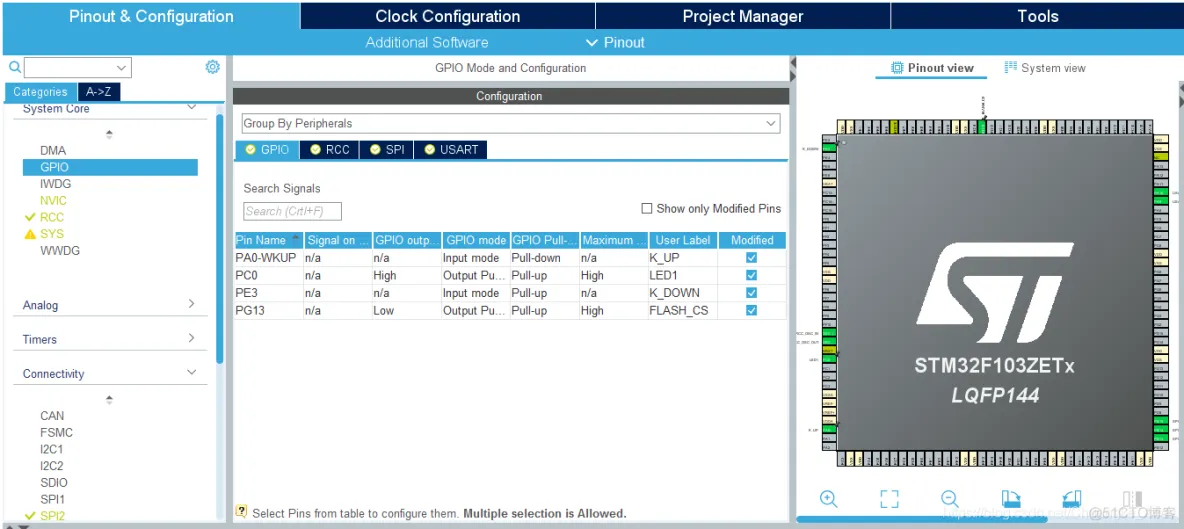This screenshot has width=1184, height=529.
Task: Sort table by Modified column
Action: (x=752, y=240)
